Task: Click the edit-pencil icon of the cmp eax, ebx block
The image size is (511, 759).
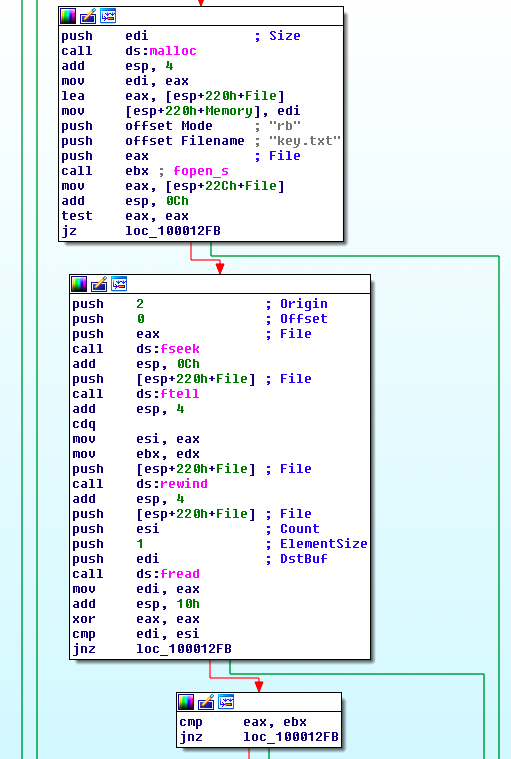Action: pyautogui.click(x=206, y=702)
